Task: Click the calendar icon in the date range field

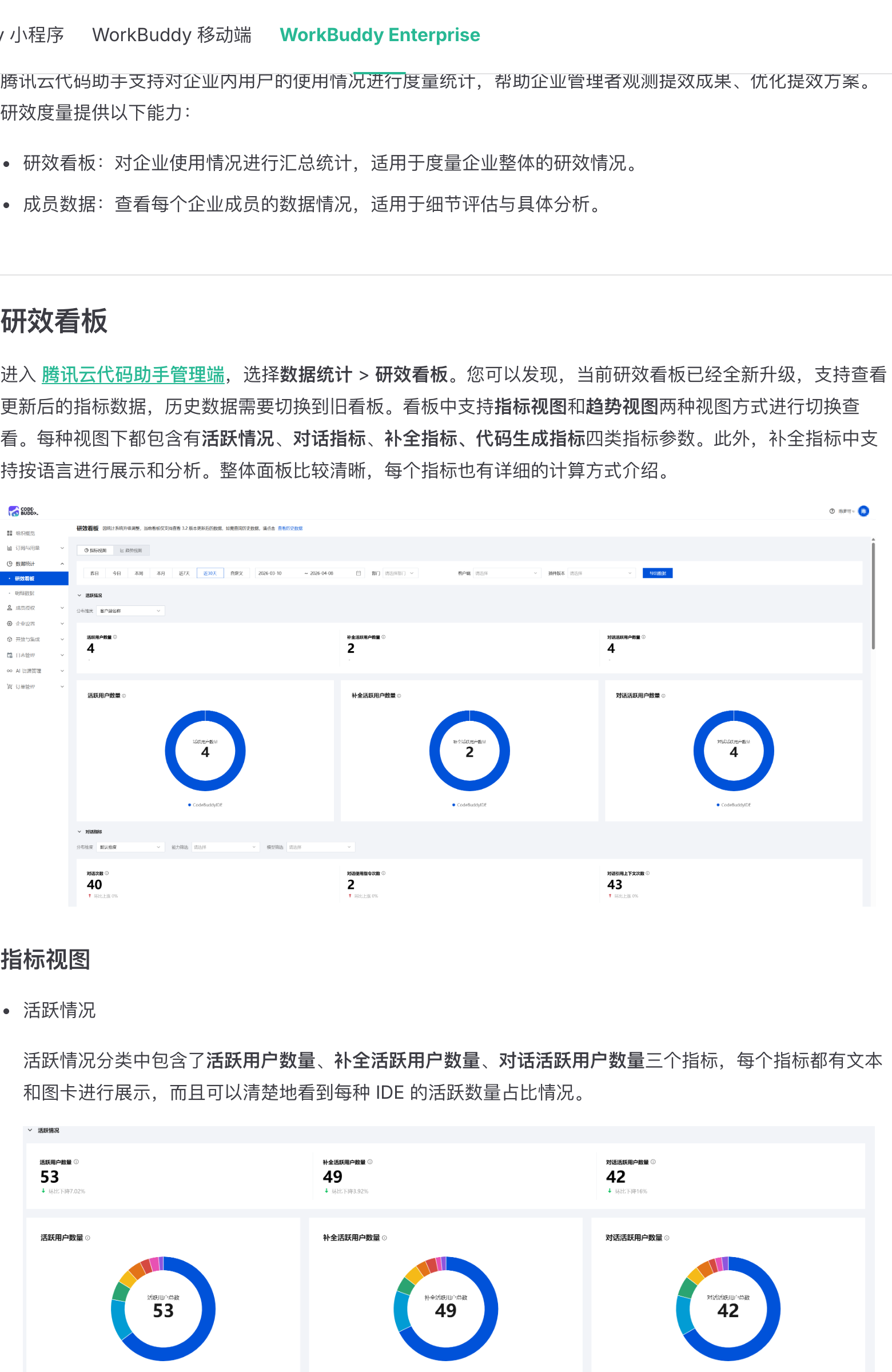Action: (x=358, y=573)
